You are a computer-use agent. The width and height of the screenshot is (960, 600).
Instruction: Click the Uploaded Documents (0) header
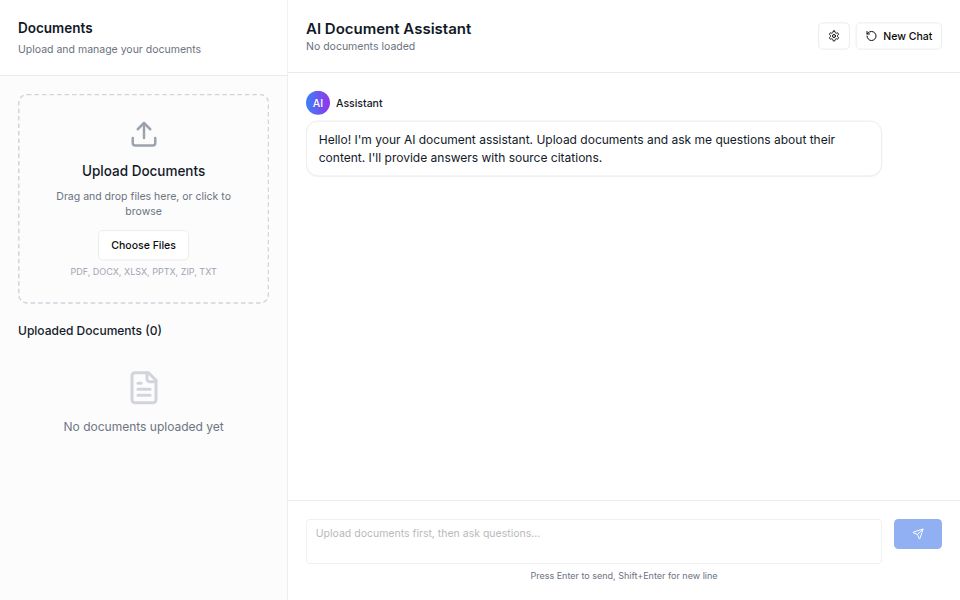point(89,330)
